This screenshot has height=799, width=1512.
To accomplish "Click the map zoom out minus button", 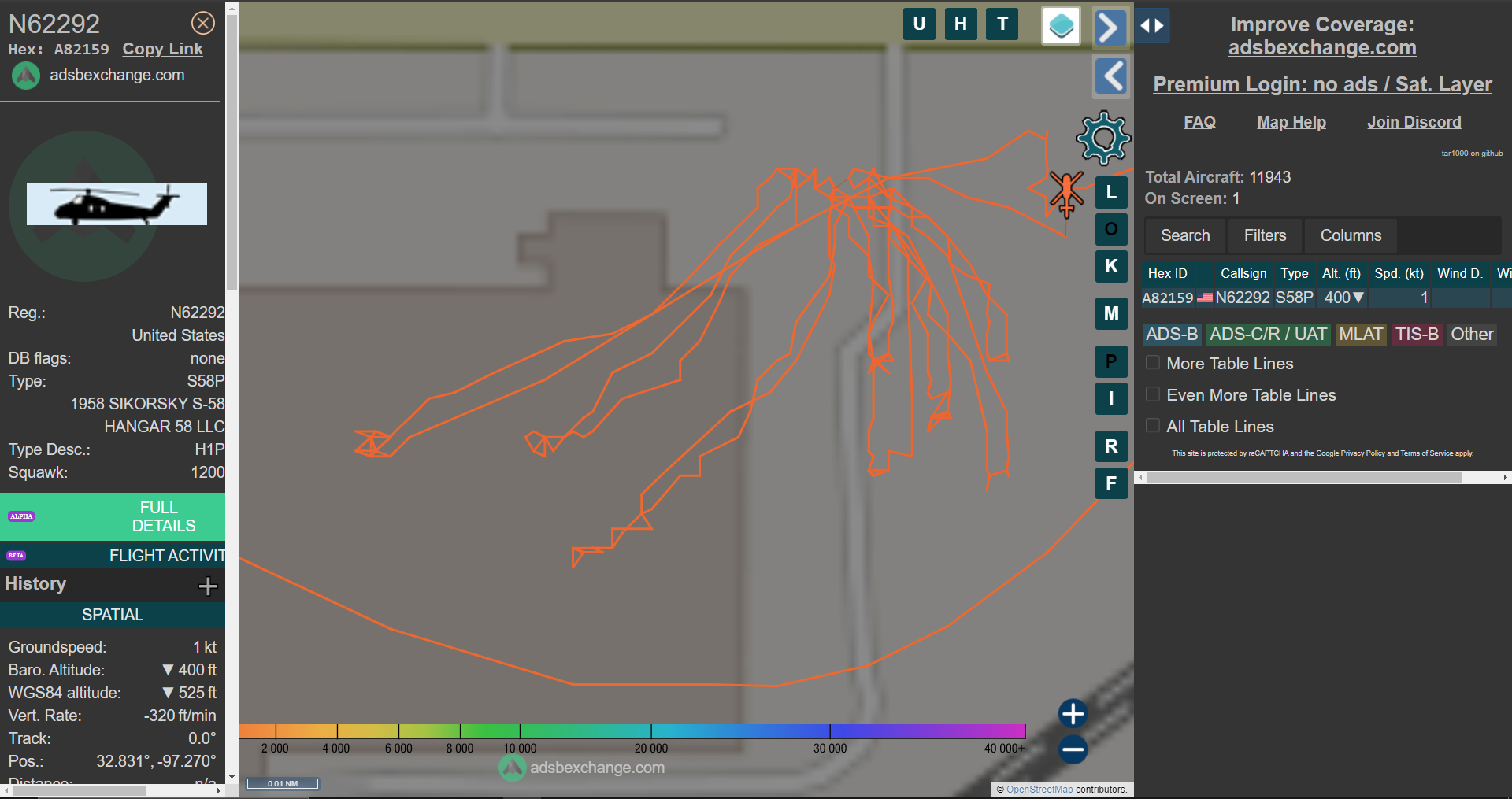I will point(1073,749).
